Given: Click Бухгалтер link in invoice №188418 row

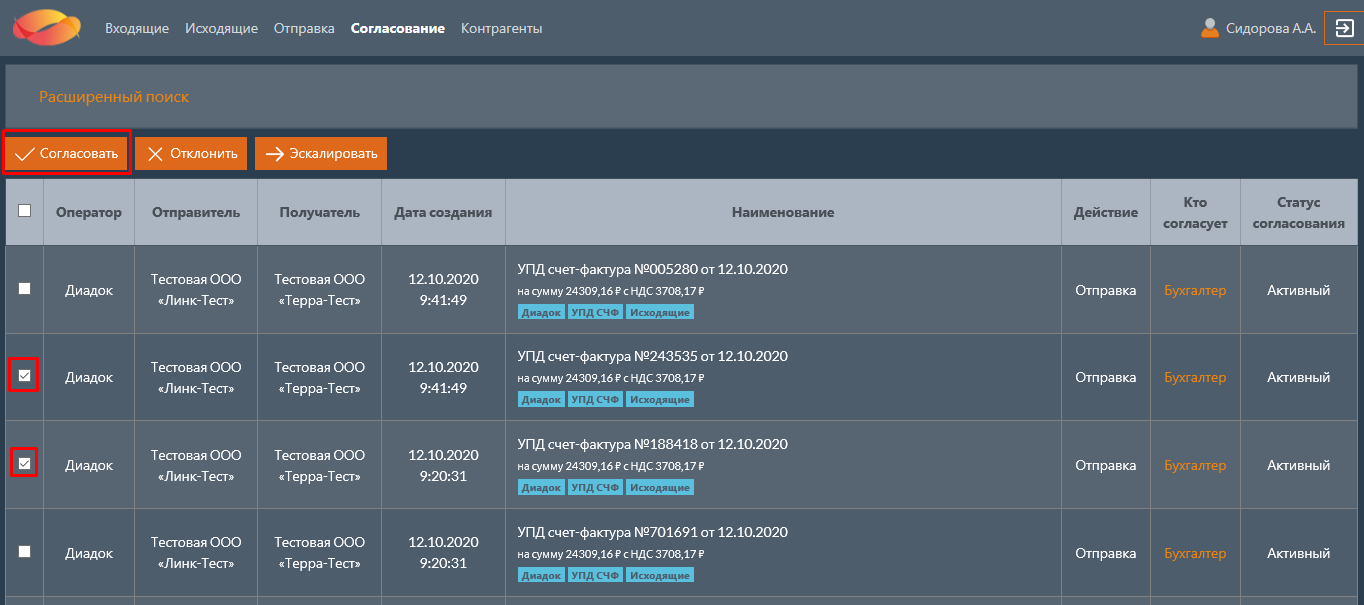Looking at the screenshot, I should click(1195, 465).
